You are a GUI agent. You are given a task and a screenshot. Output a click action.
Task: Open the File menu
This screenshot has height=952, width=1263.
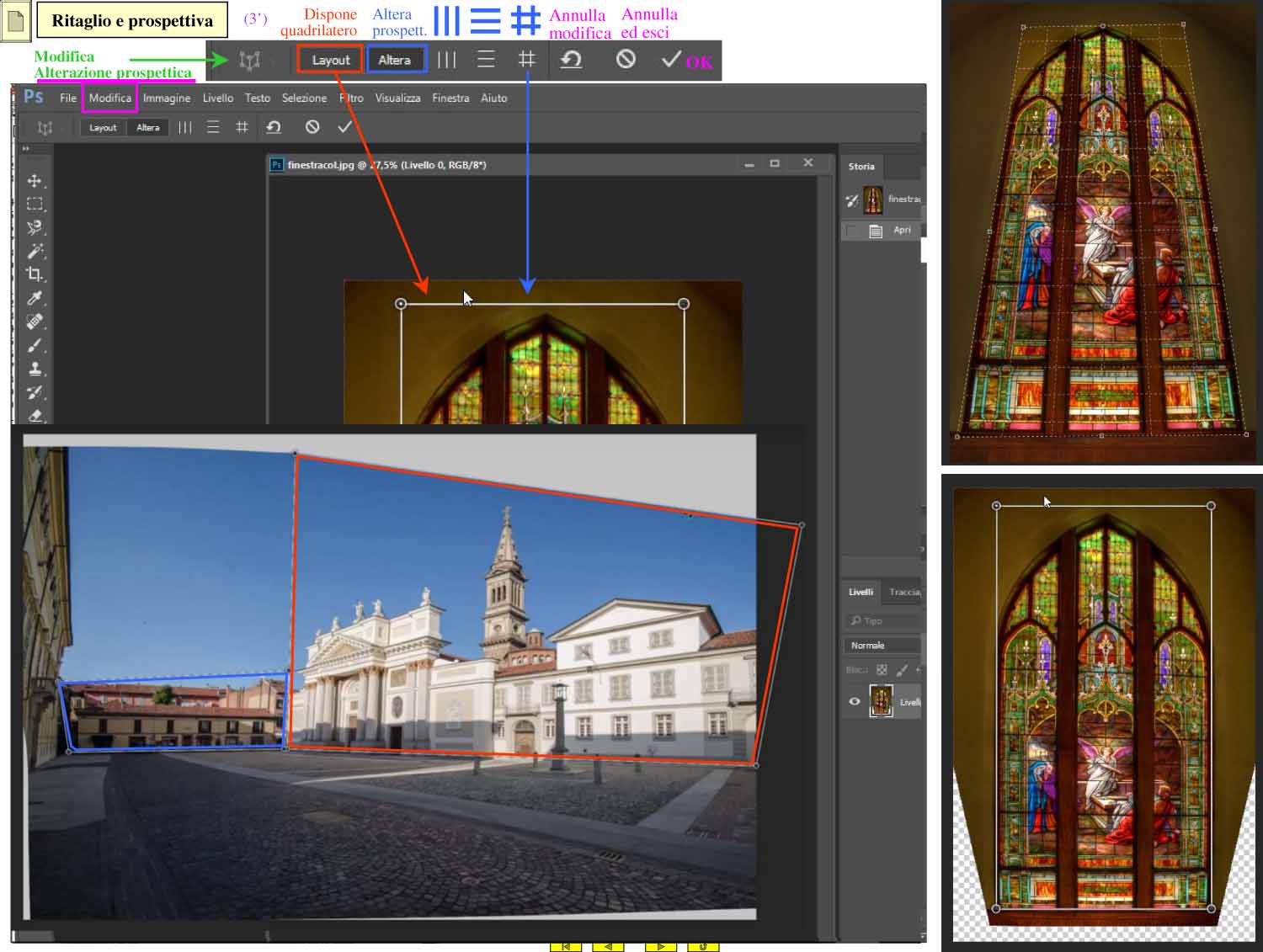tap(68, 98)
